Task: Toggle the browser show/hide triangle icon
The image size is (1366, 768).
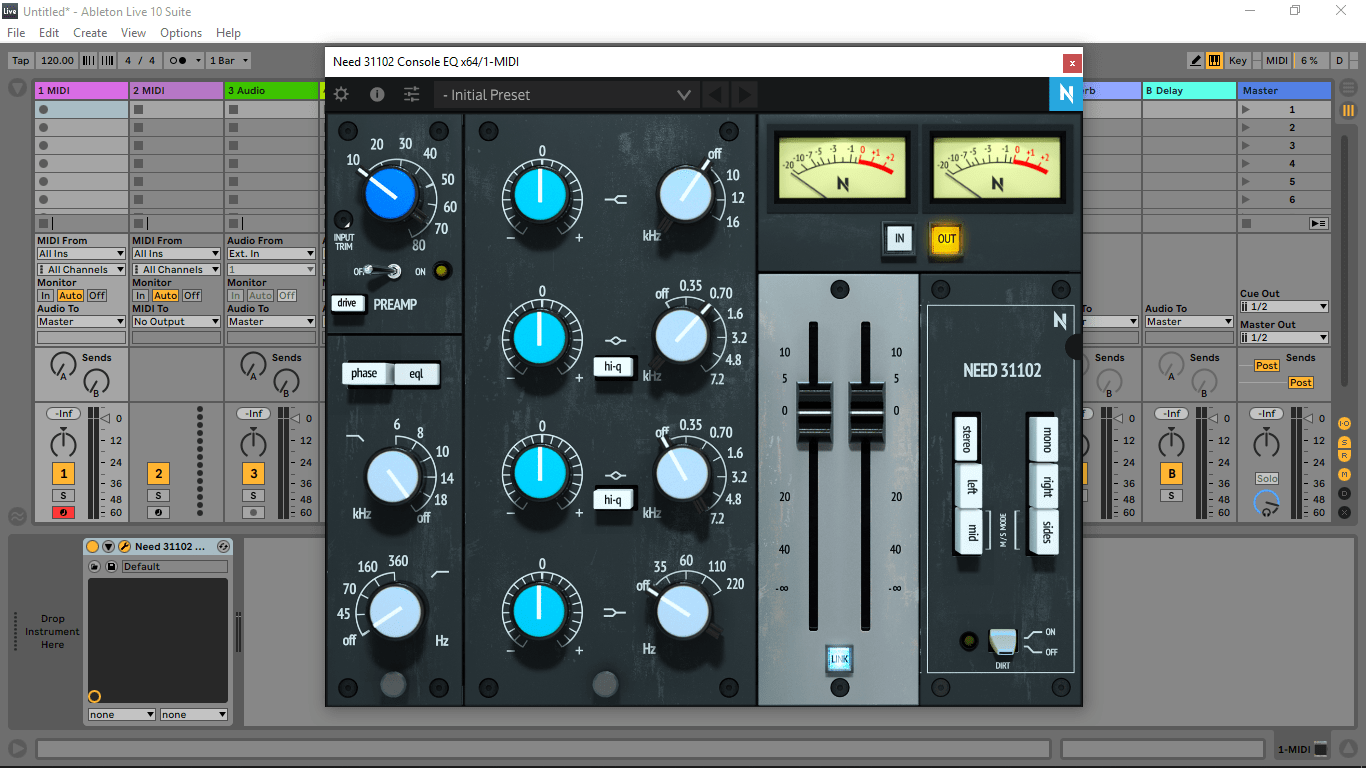Action: [17, 88]
